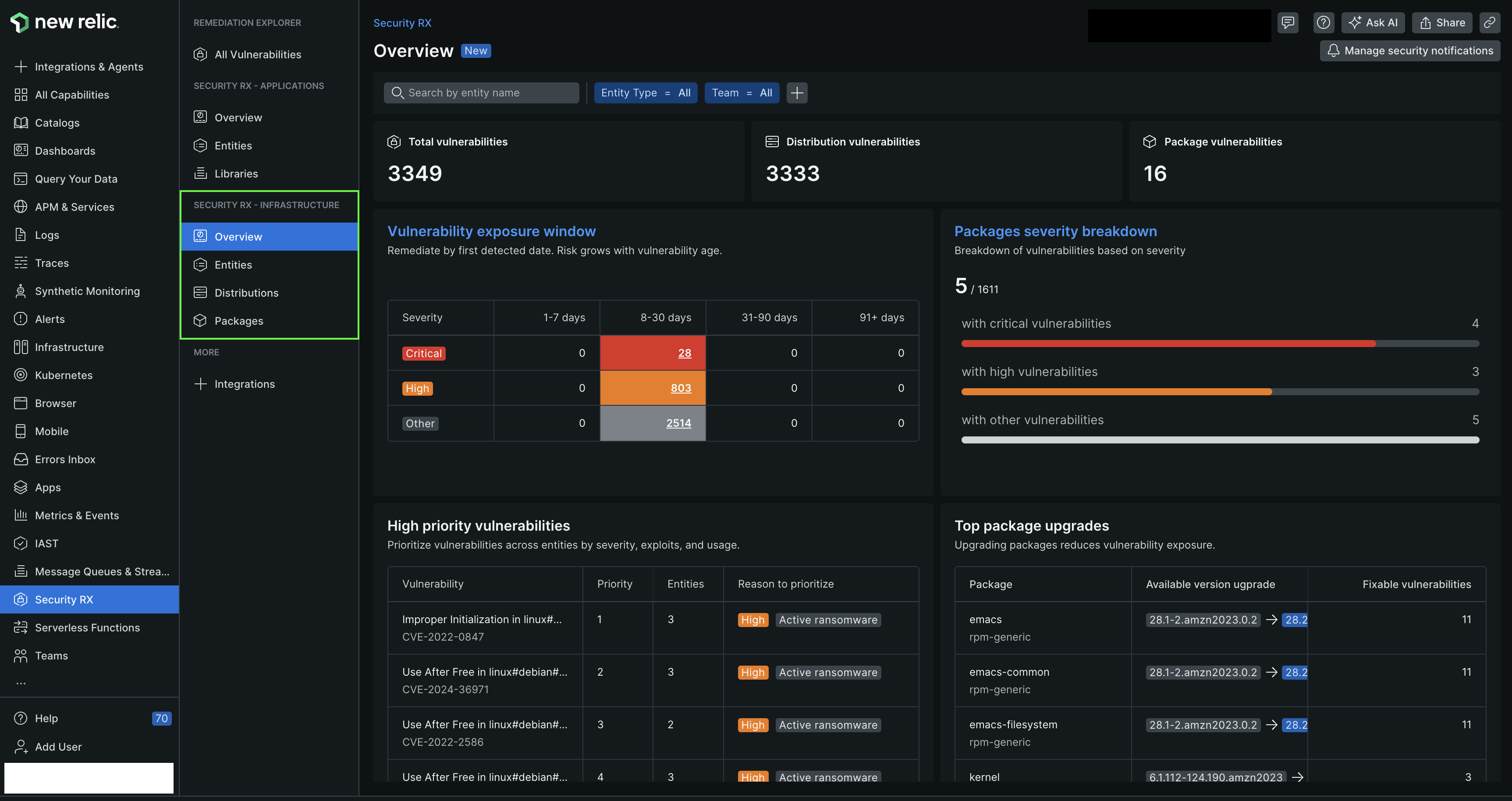Image resolution: width=1512 pixels, height=801 pixels.
Task: Click the critical vulnerabilities red progress bar
Action: coord(1220,344)
